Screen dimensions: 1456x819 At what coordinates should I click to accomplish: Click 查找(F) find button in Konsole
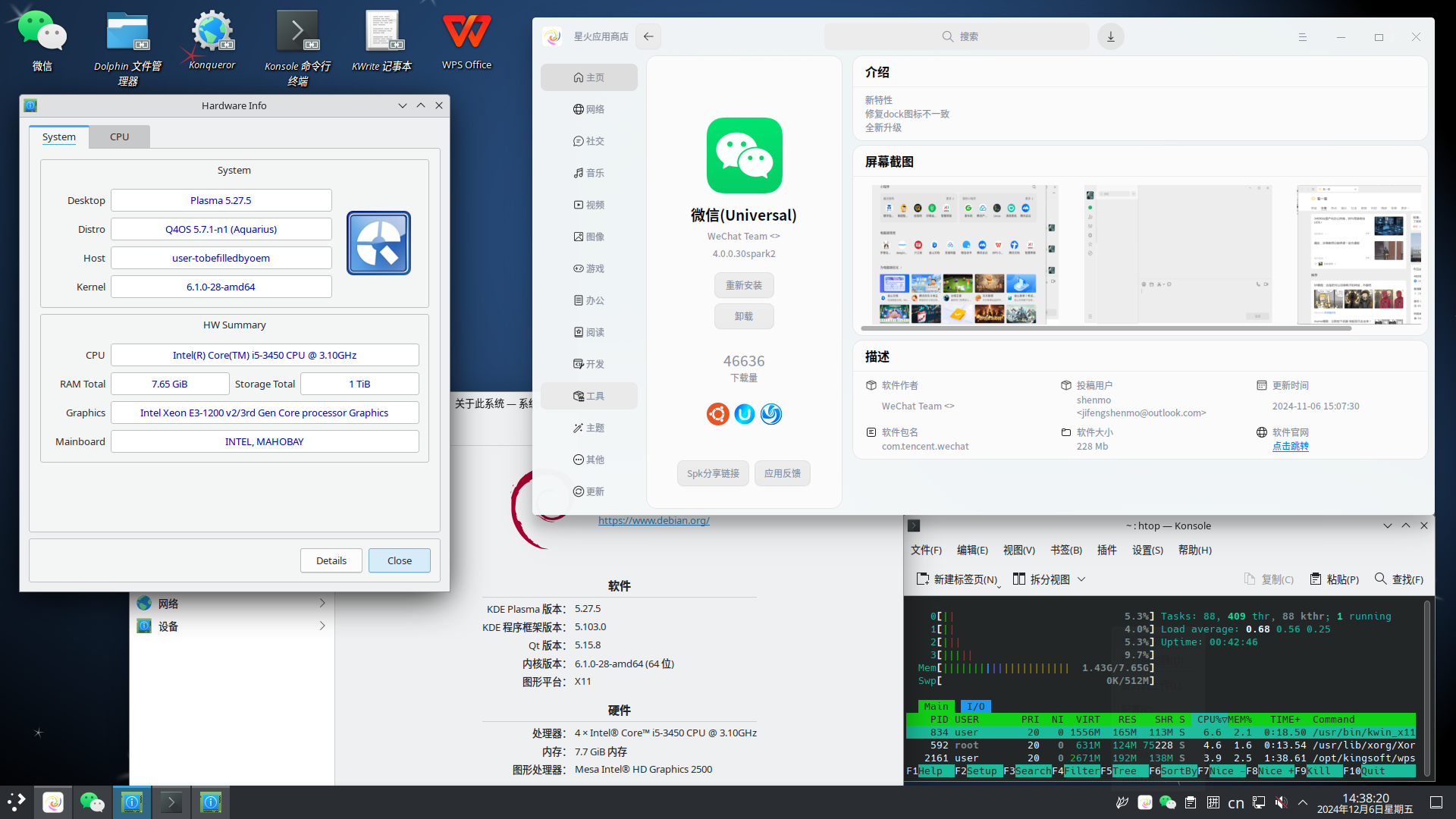pyautogui.click(x=1399, y=579)
